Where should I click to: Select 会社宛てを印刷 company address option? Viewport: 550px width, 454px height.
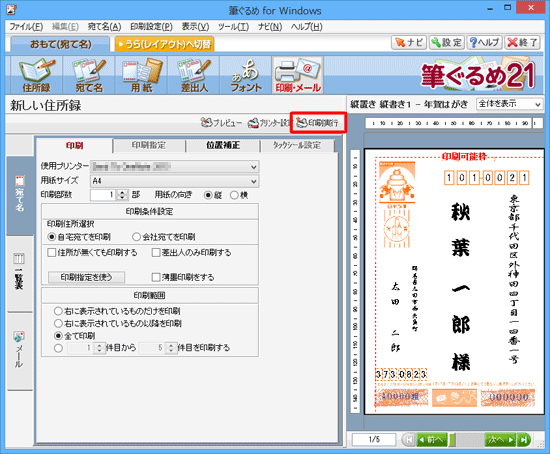click(x=163, y=237)
